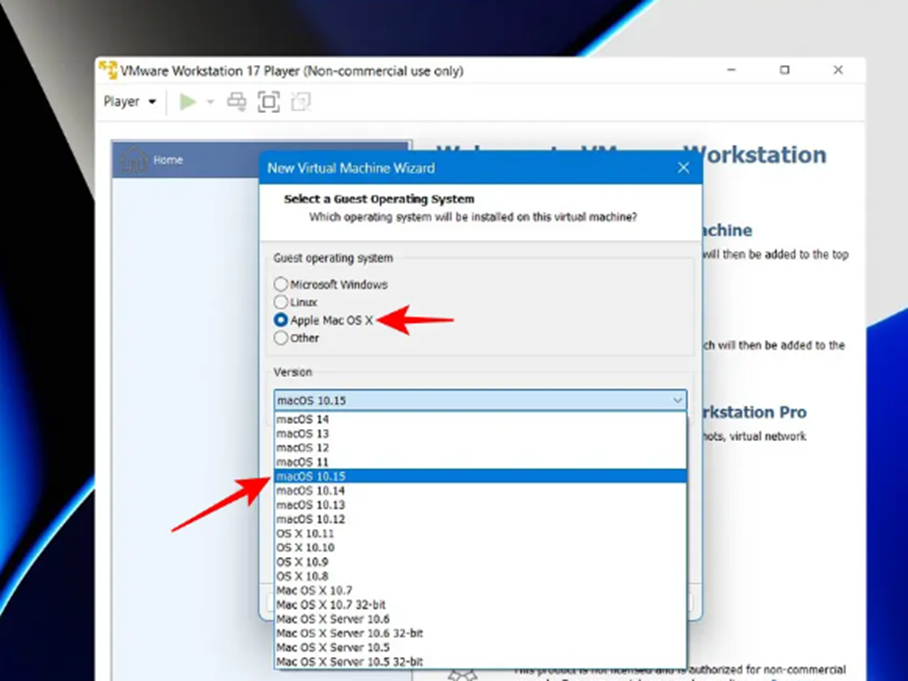Viewport: 908px width, 681px height.
Task: Select the Microsoft Windows radio button
Action: pyautogui.click(x=281, y=284)
